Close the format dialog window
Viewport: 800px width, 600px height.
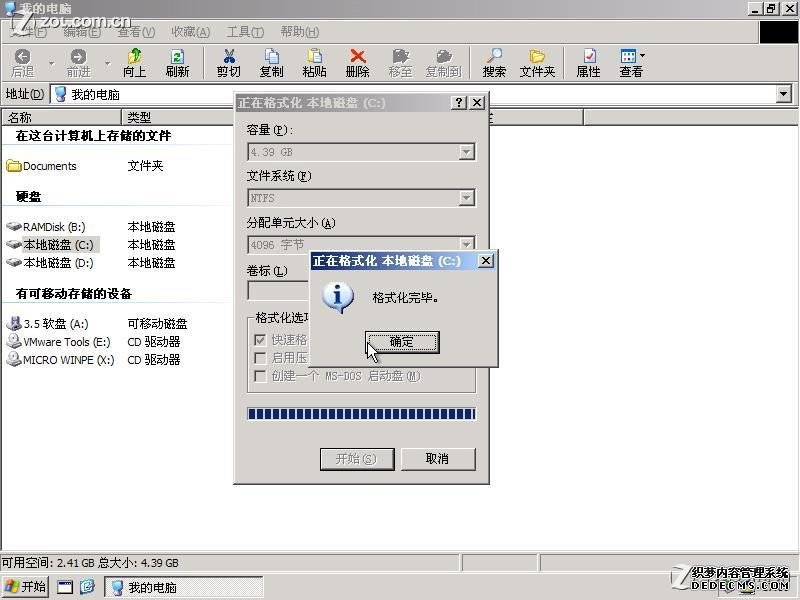click(x=477, y=103)
